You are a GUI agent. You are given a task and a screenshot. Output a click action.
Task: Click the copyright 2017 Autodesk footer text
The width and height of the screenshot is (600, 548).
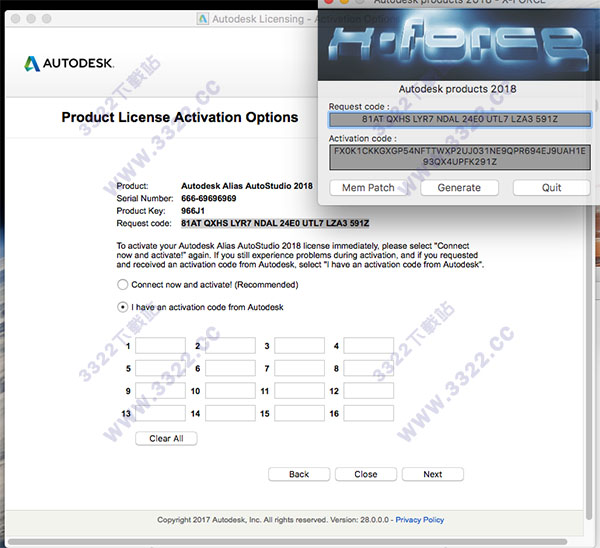[x=273, y=520]
